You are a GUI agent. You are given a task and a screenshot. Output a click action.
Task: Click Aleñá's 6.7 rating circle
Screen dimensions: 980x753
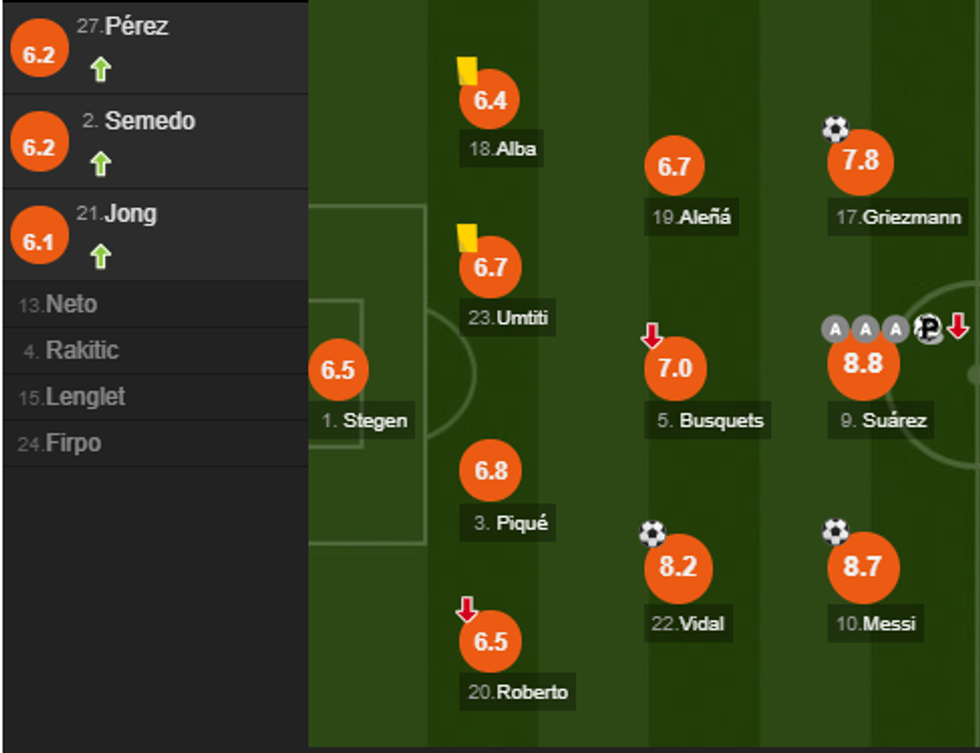coord(674,166)
